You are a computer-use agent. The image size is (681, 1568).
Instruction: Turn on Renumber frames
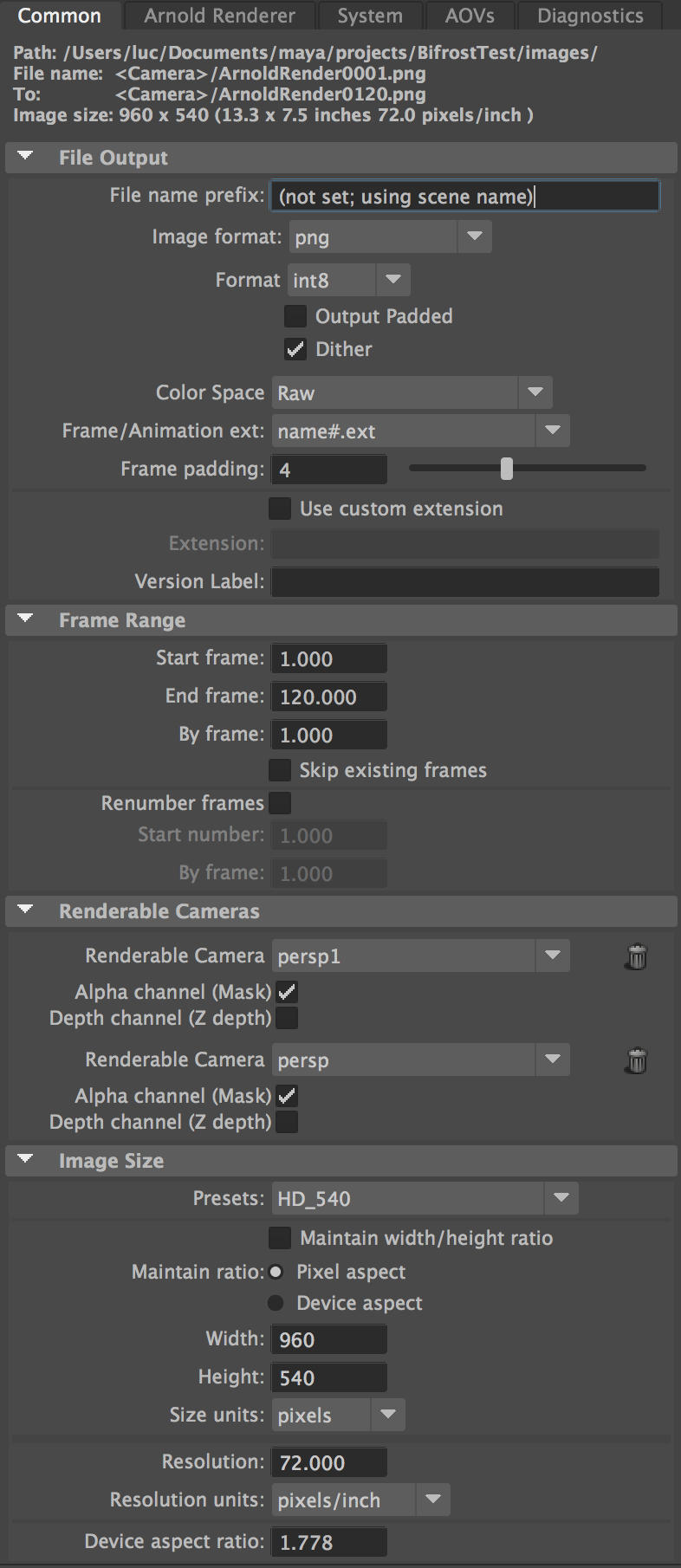(280, 803)
